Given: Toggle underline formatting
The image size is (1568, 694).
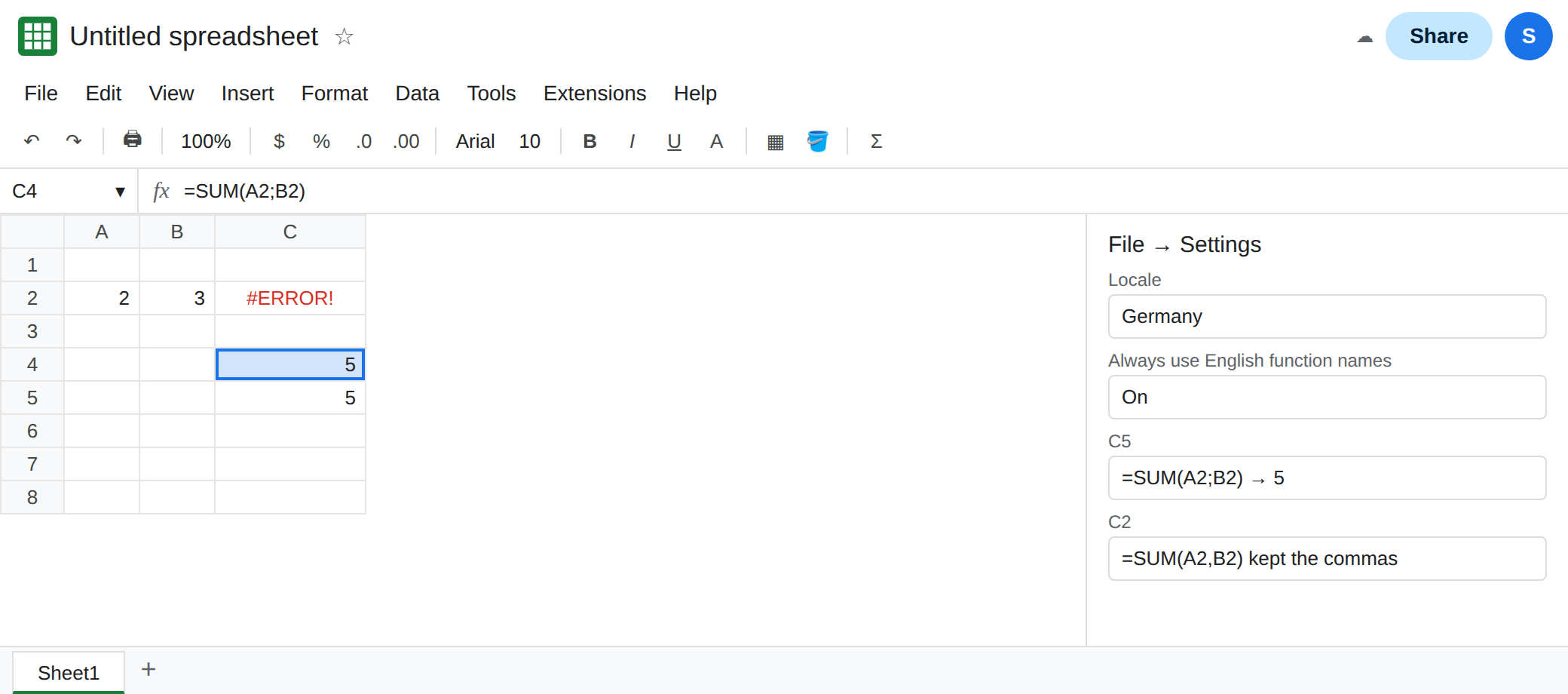Looking at the screenshot, I should pos(675,141).
